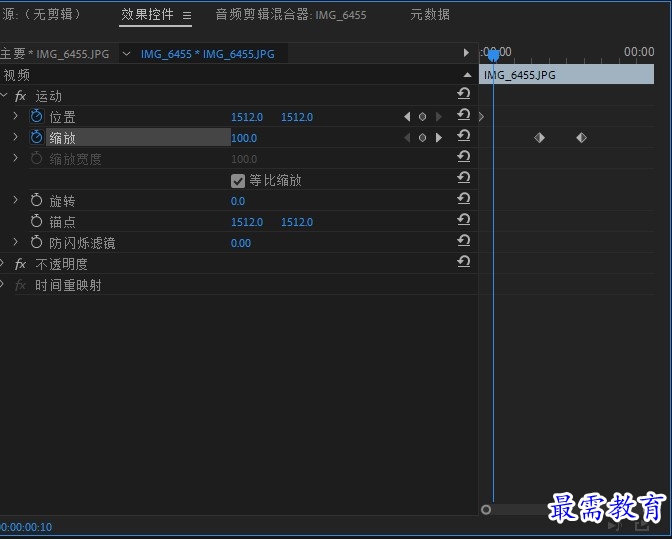This screenshot has width=672, height=539.
Task: Click the blue playhead marker on the ruler
Action: point(493,55)
